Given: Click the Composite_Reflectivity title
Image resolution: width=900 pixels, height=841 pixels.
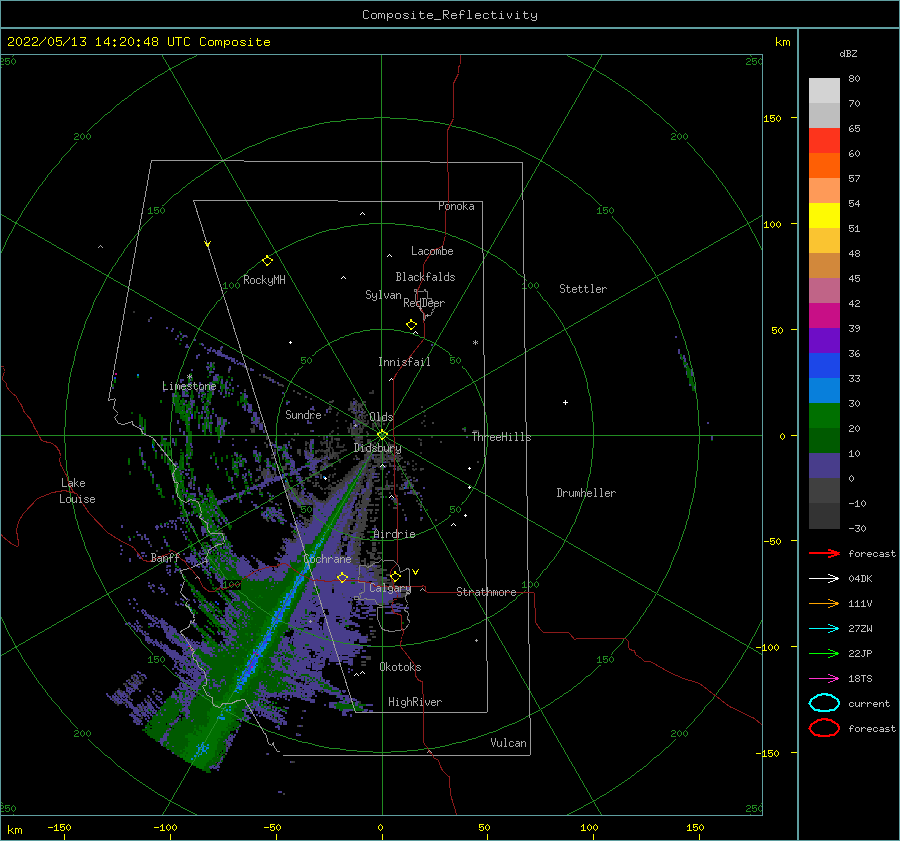Looking at the screenshot, I should coord(450,15).
